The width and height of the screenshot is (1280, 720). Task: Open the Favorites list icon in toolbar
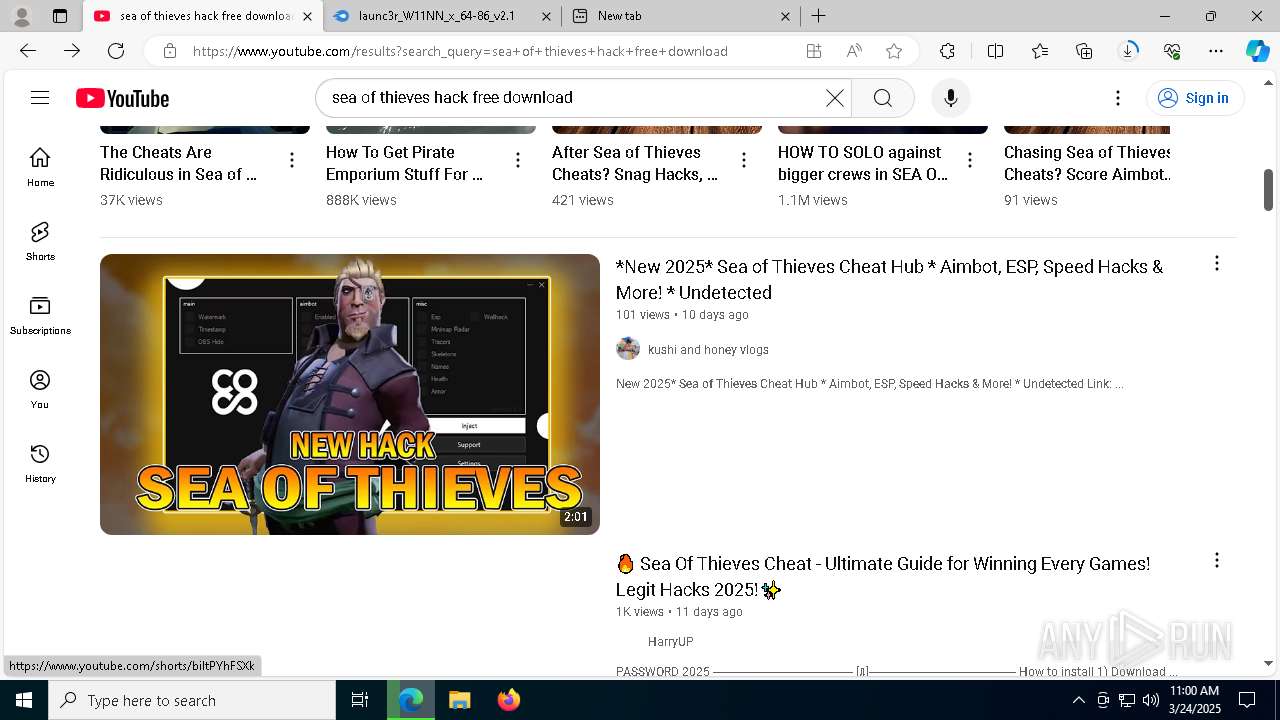(x=1040, y=51)
